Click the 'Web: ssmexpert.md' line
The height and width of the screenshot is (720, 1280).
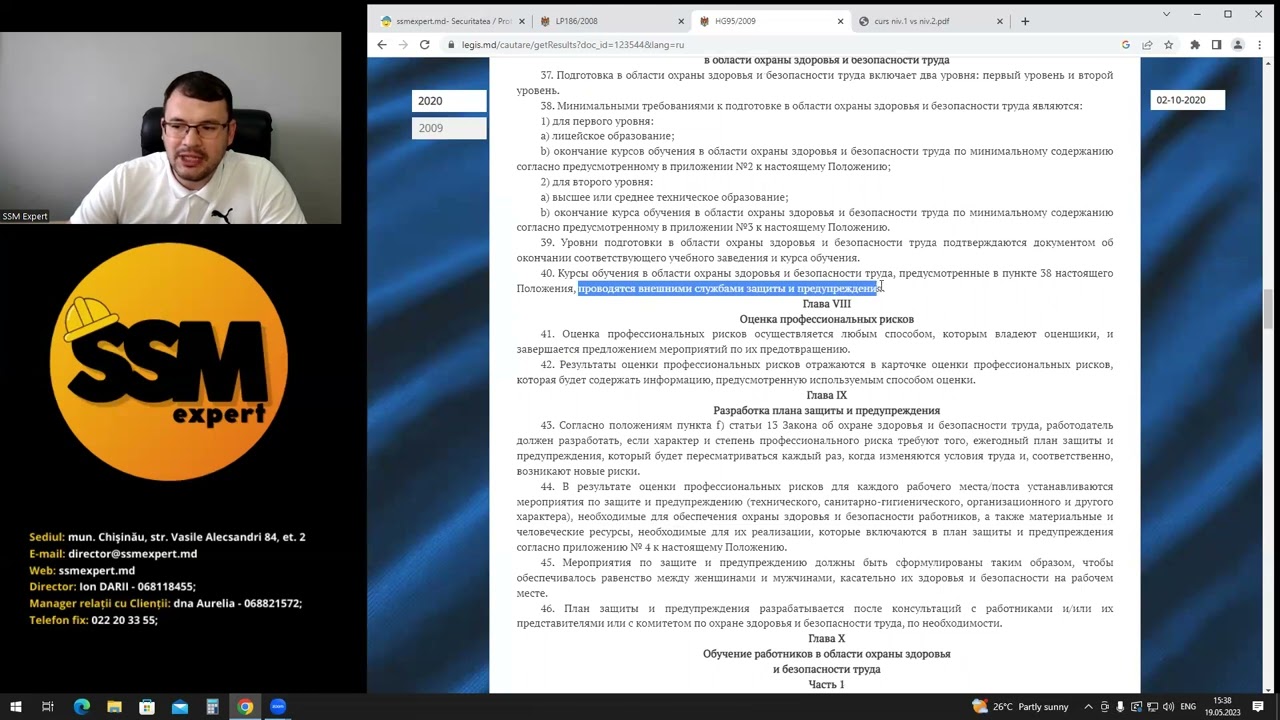(x=82, y=570)
